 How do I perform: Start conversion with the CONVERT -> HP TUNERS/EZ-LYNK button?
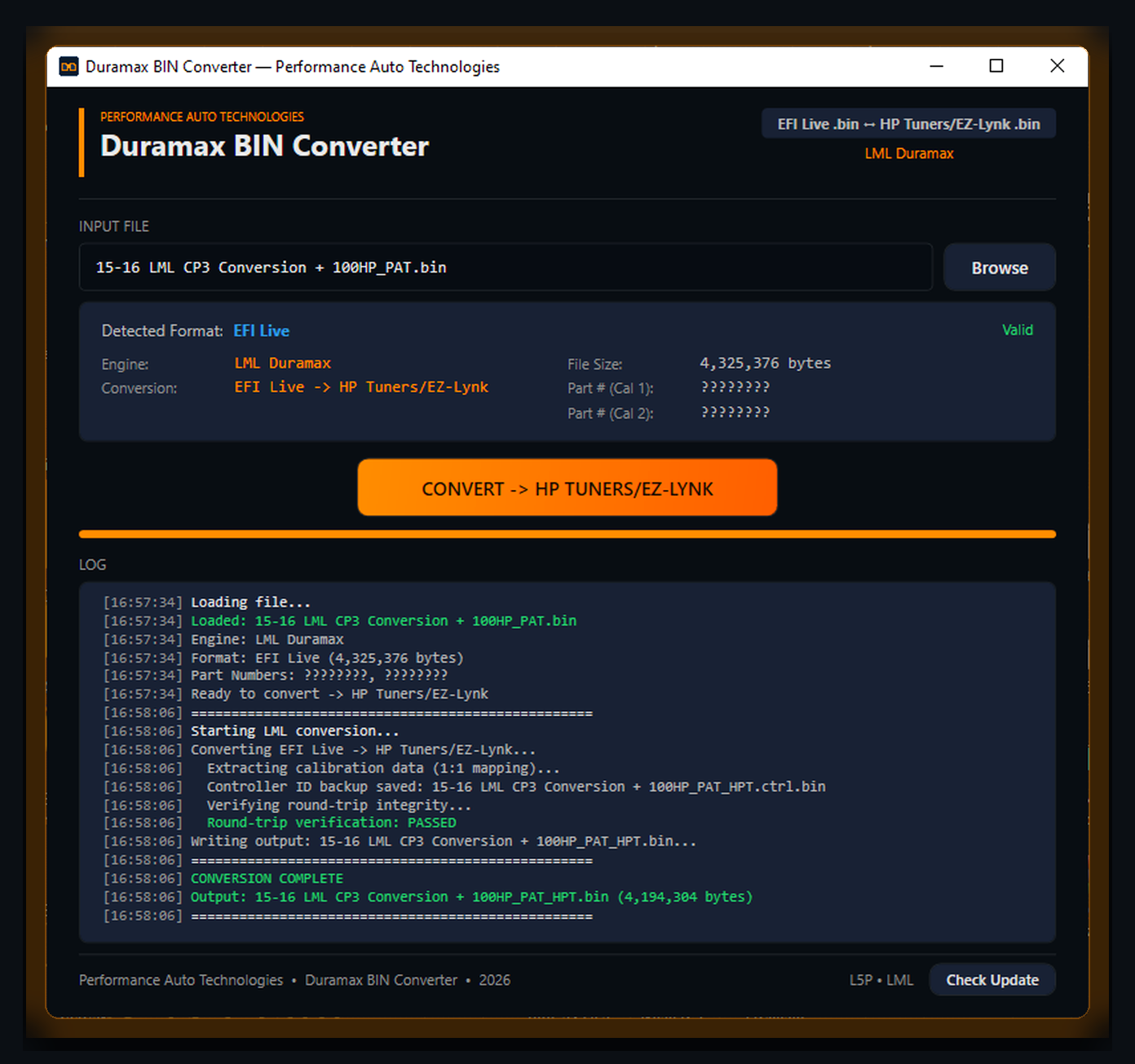click(567, 488)
